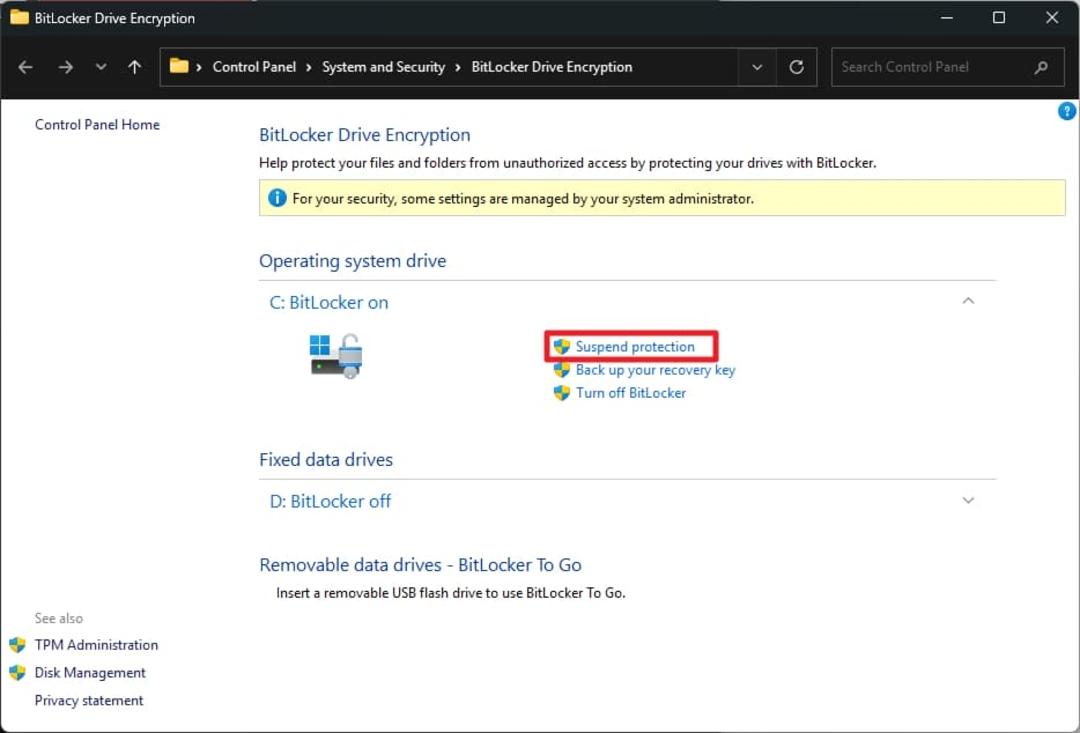The width and height of the screenshot is (1080, 733).
Task: Click the back navigation arrow
Action: click(x=25, y=67)
